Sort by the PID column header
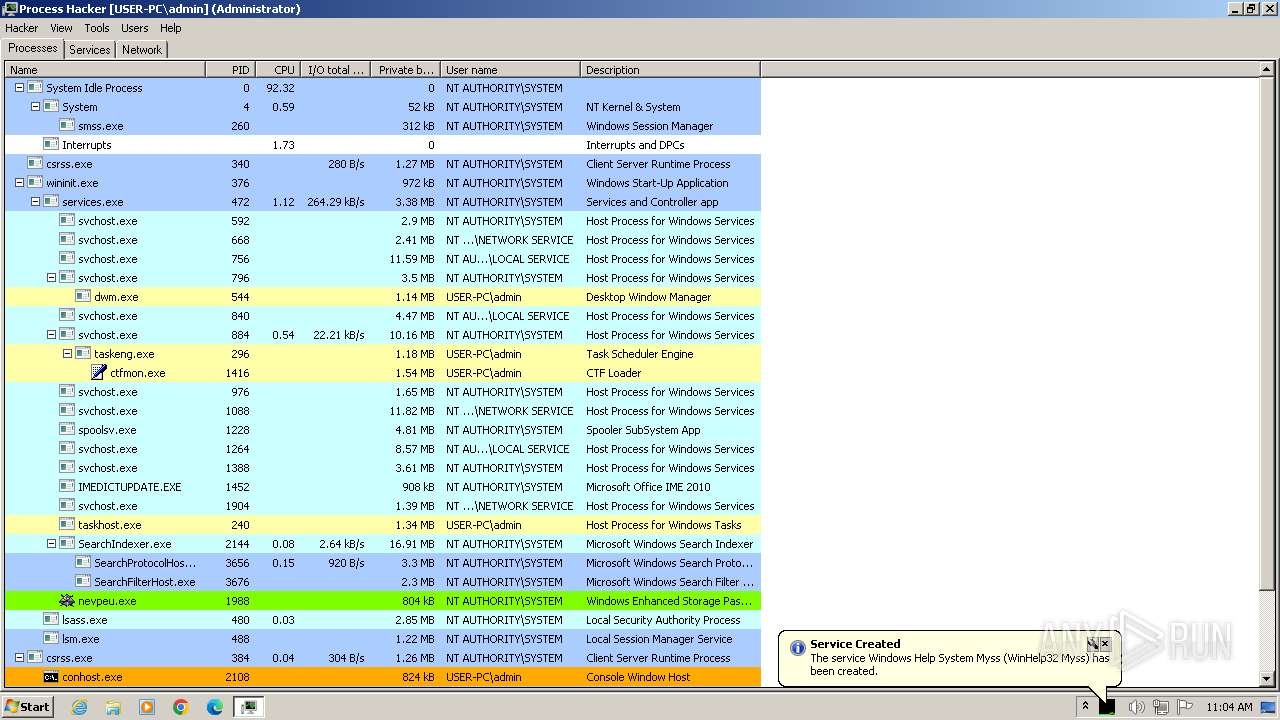The width and height of the screenshot is (1280, 720). (x=230, y=70)
